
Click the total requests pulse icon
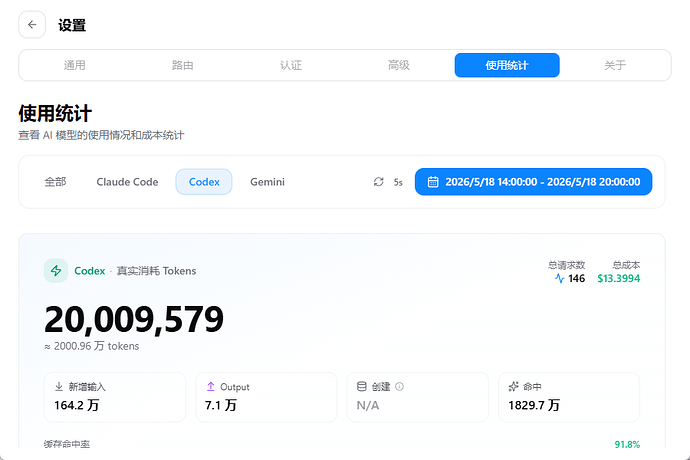click(x=559, y=278)
